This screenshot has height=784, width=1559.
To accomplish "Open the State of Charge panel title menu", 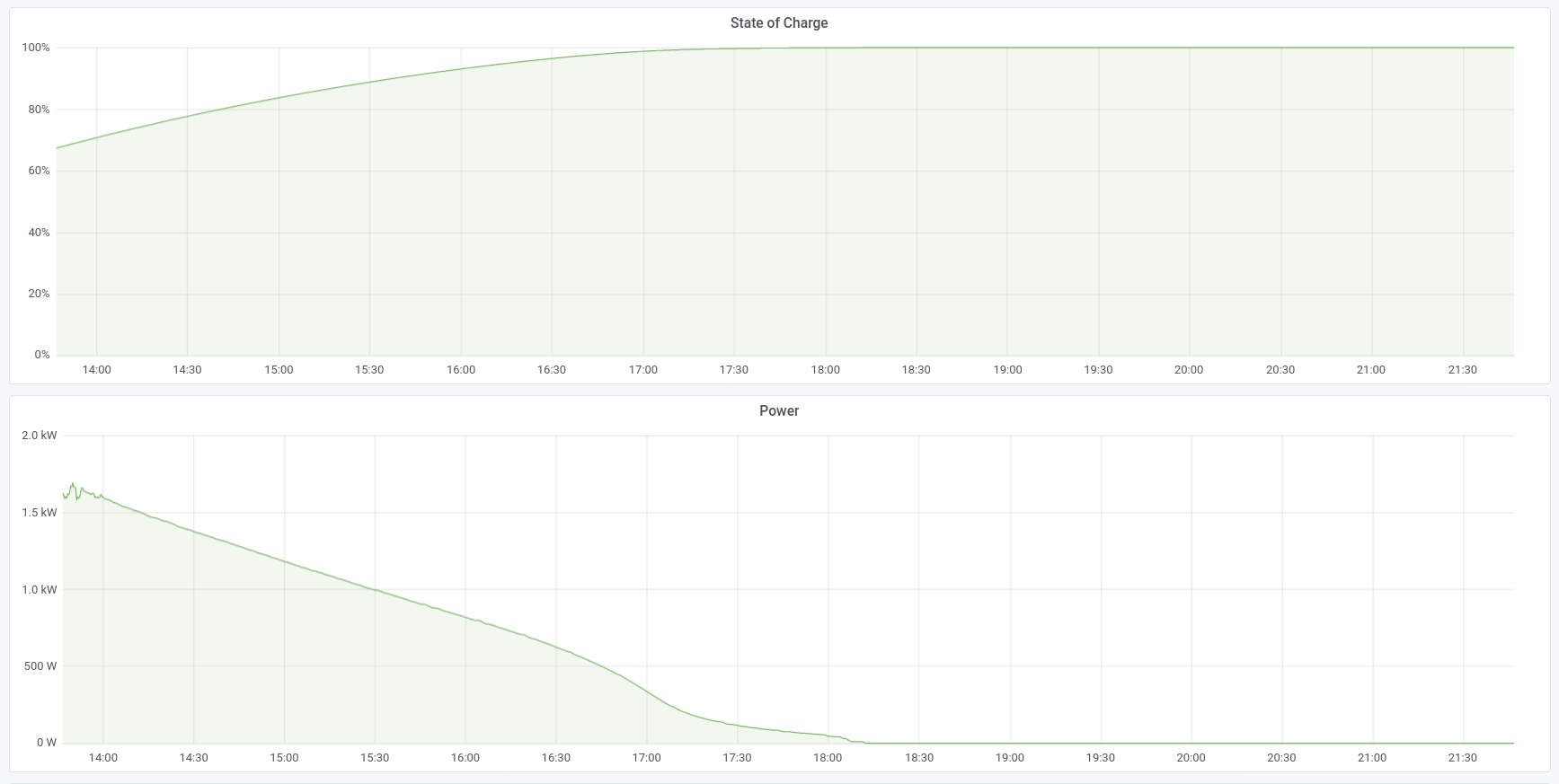I will point(778,23).
